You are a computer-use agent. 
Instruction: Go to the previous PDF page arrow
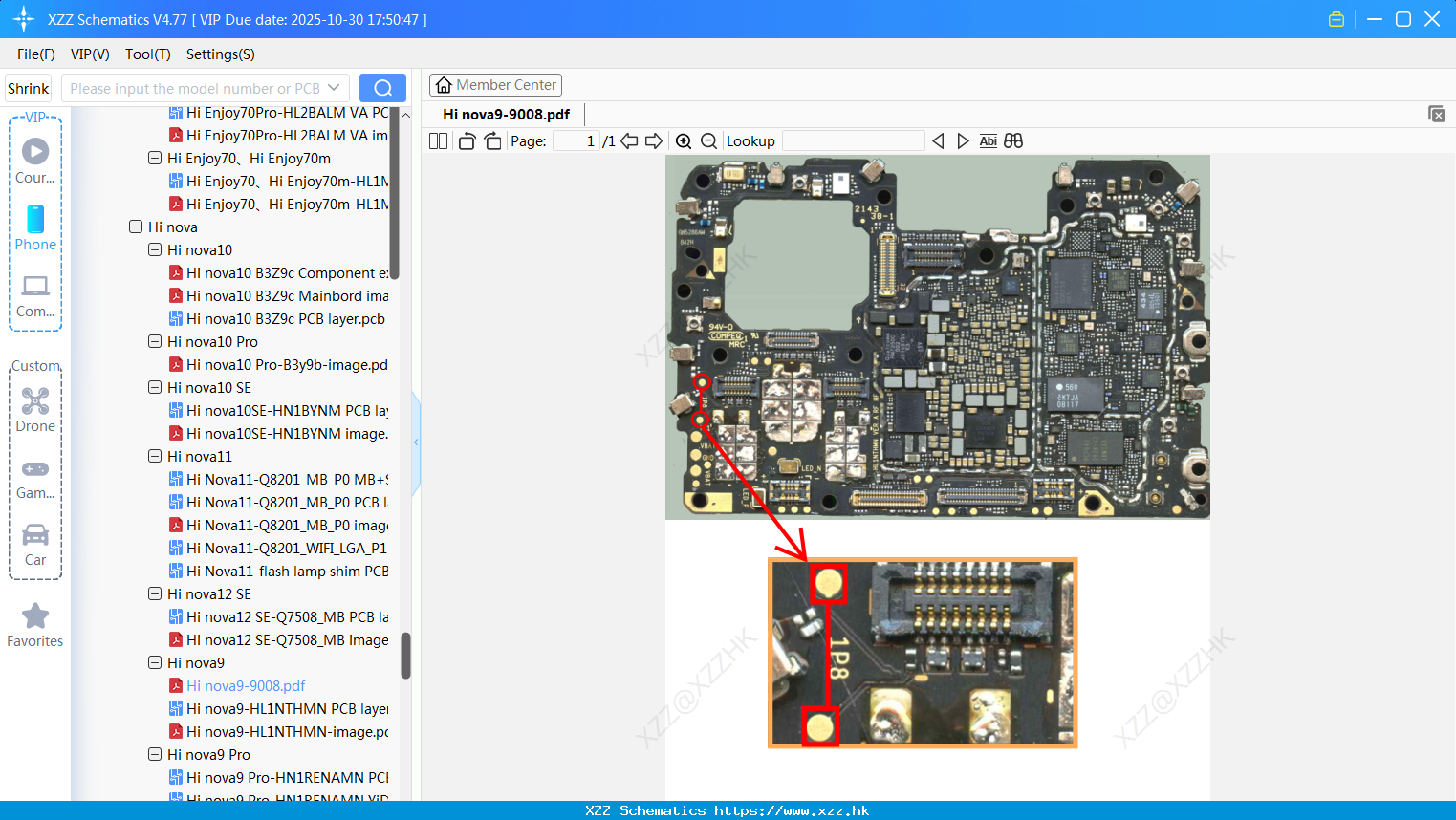[x=629, y=141]
